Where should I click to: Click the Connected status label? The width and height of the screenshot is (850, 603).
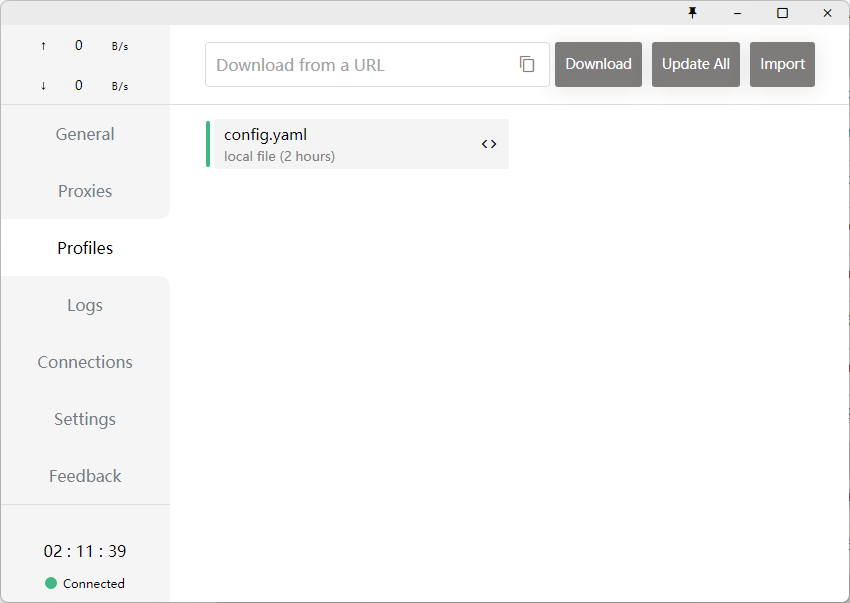tap(94, 583)
